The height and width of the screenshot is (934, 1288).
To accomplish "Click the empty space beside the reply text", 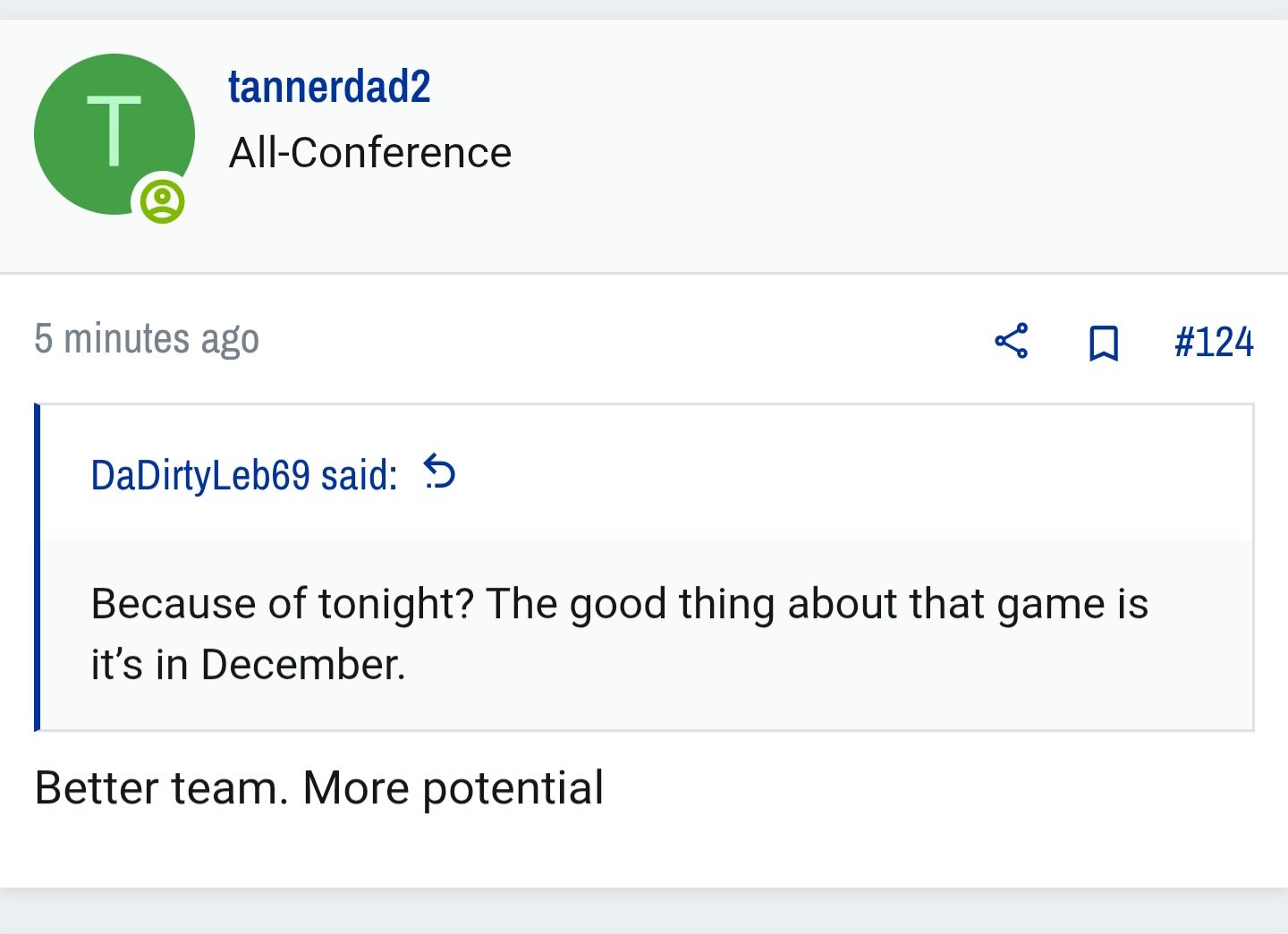I will (939, 788).
